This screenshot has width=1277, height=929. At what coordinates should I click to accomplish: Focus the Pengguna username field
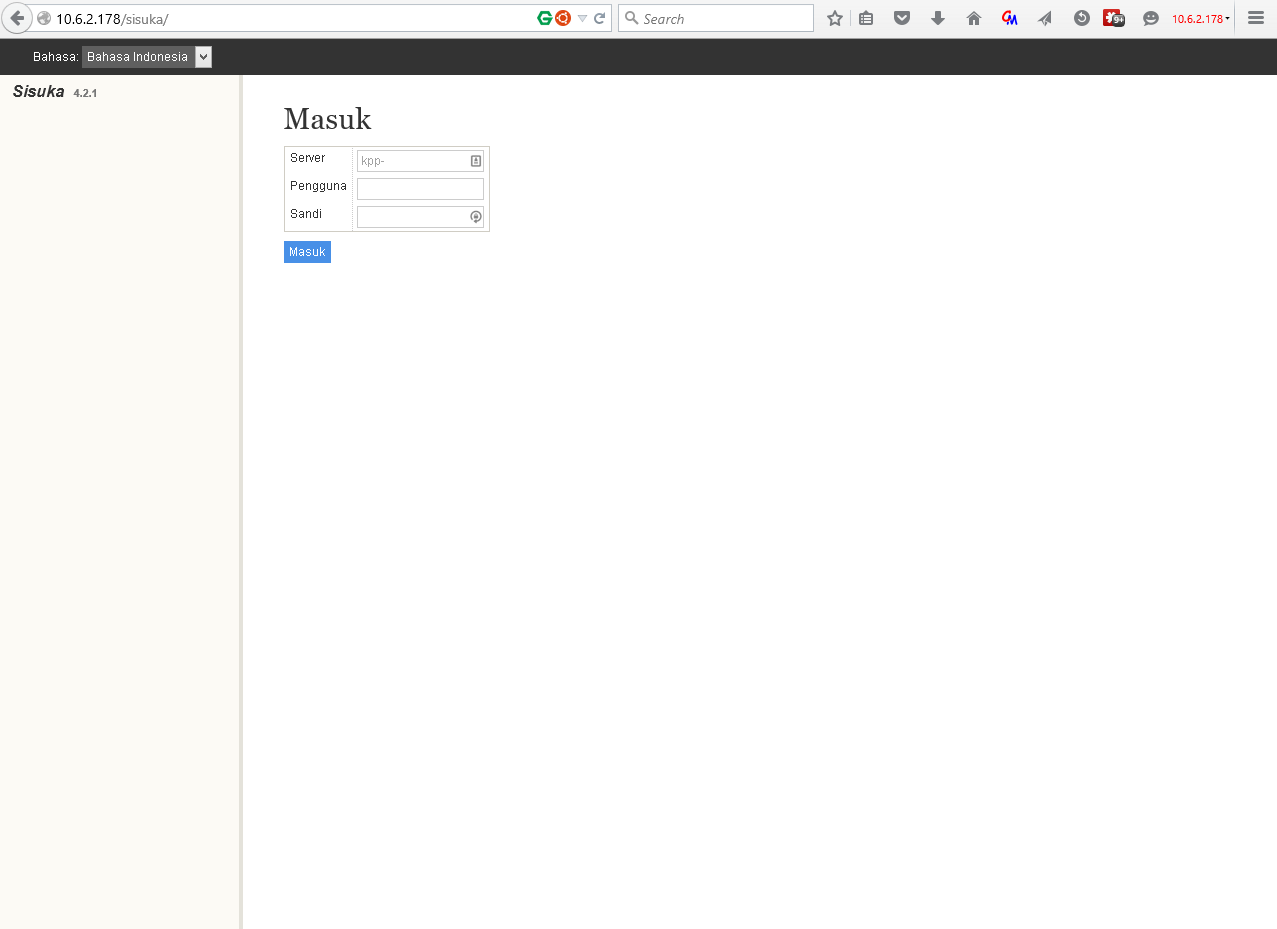point(420,189)
